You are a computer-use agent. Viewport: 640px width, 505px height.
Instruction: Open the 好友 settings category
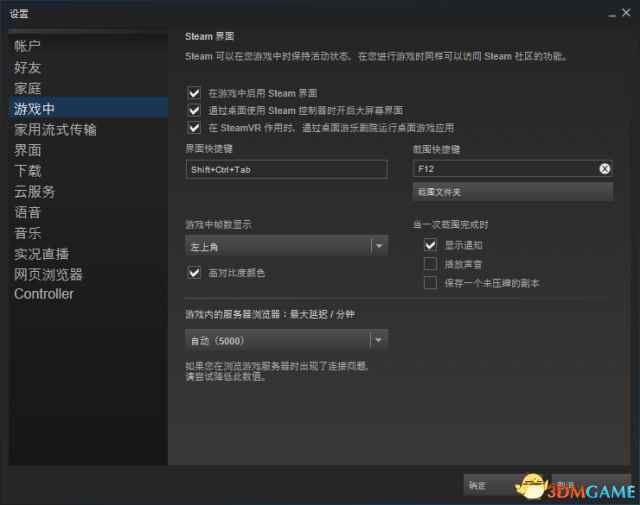coord(28,67)
